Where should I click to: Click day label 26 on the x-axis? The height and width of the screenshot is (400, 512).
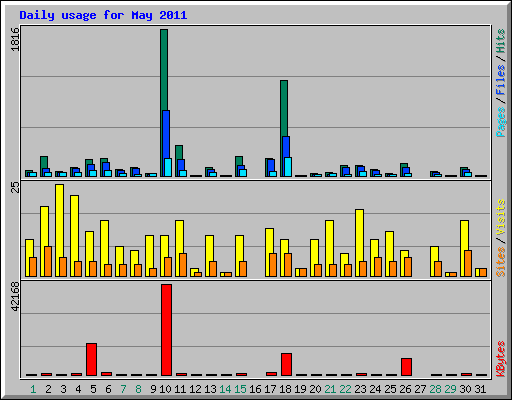coord(405,389)
